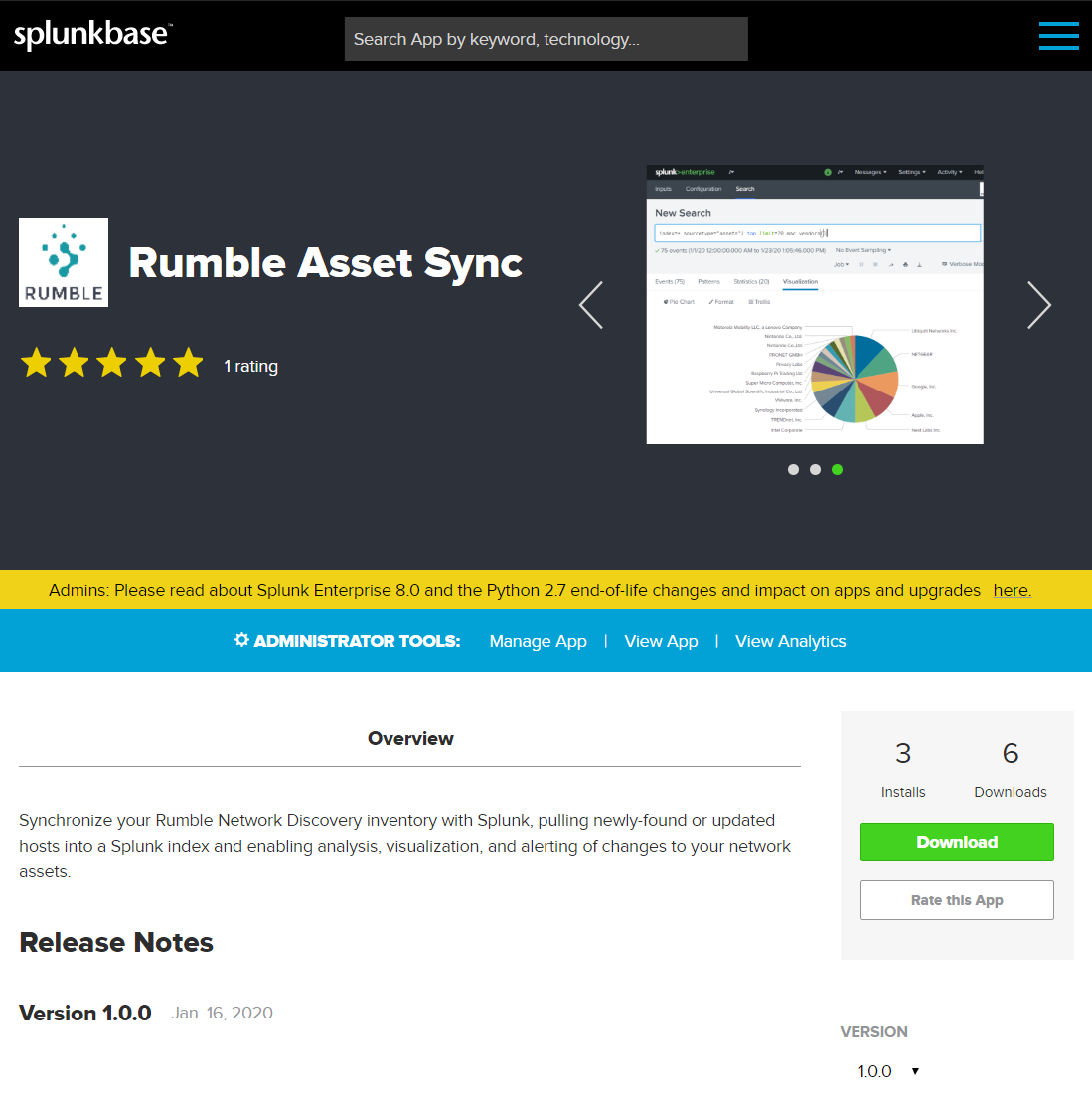This screenshot has height=1096, width=1092.
Task: Switch to the Overview tab
Action: click(410, 738)
